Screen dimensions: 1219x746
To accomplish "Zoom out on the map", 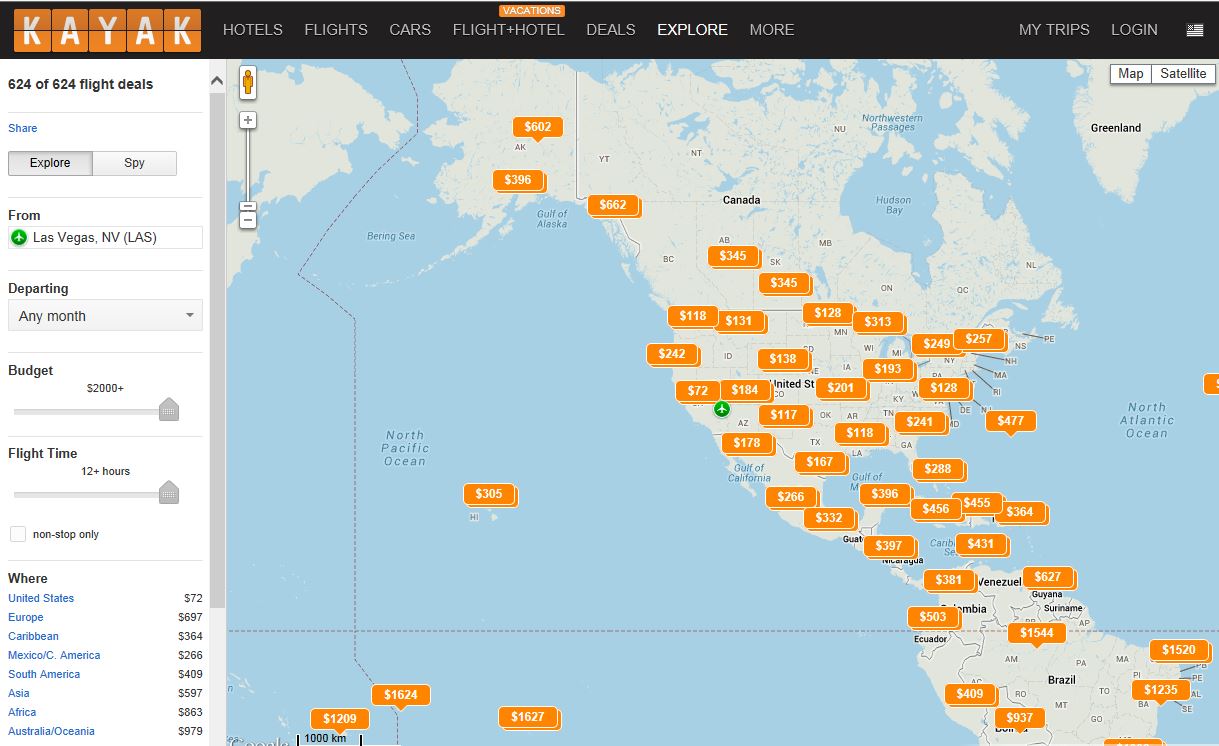I will tap(248, 220).
